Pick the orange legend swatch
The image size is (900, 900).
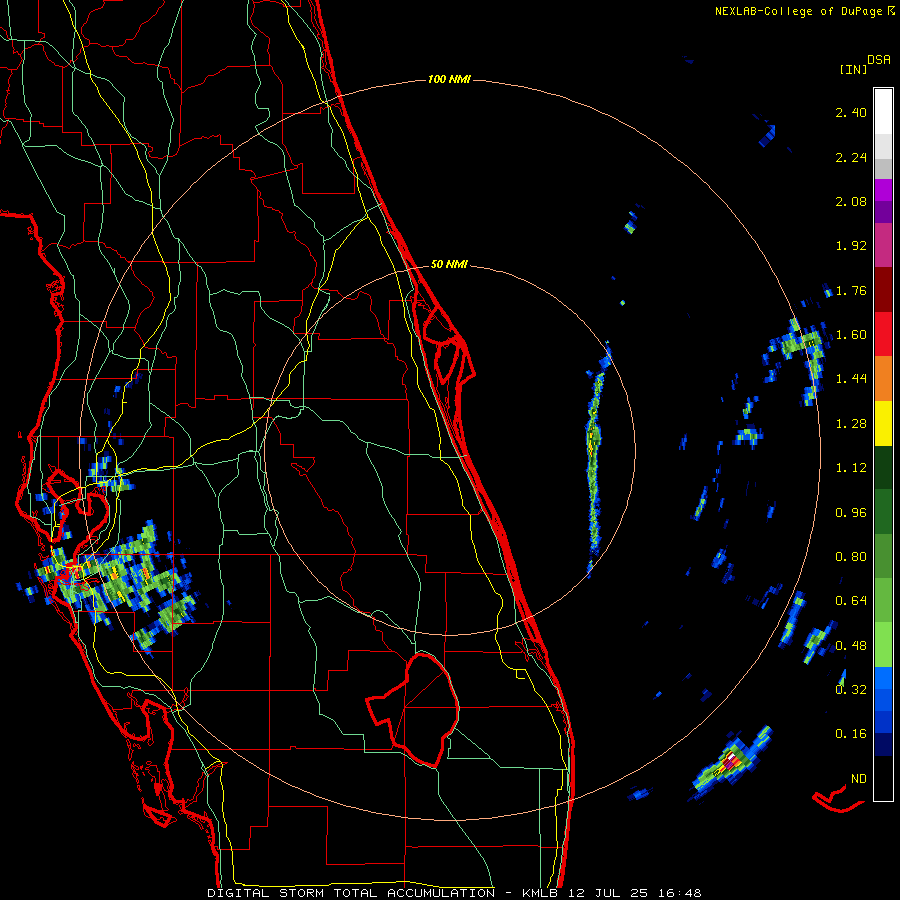[x=883, y=379]
